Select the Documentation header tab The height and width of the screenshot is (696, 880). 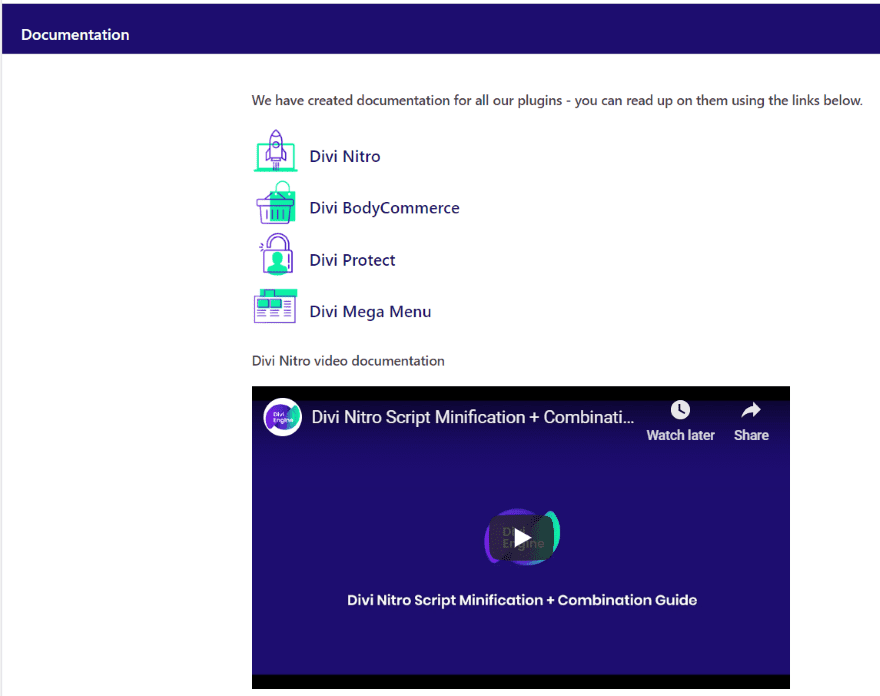click(75, 35)
